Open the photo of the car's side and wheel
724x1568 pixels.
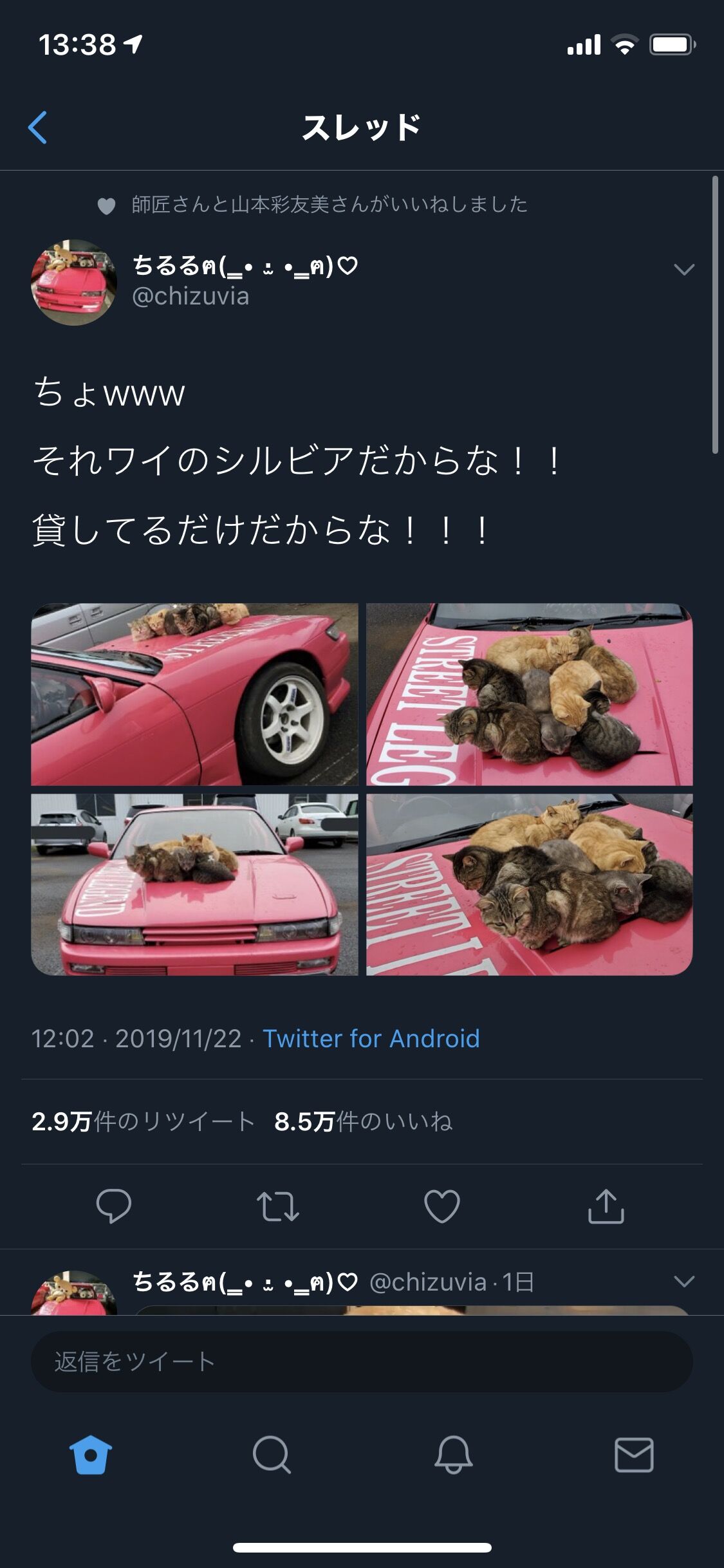click(194, 694)
